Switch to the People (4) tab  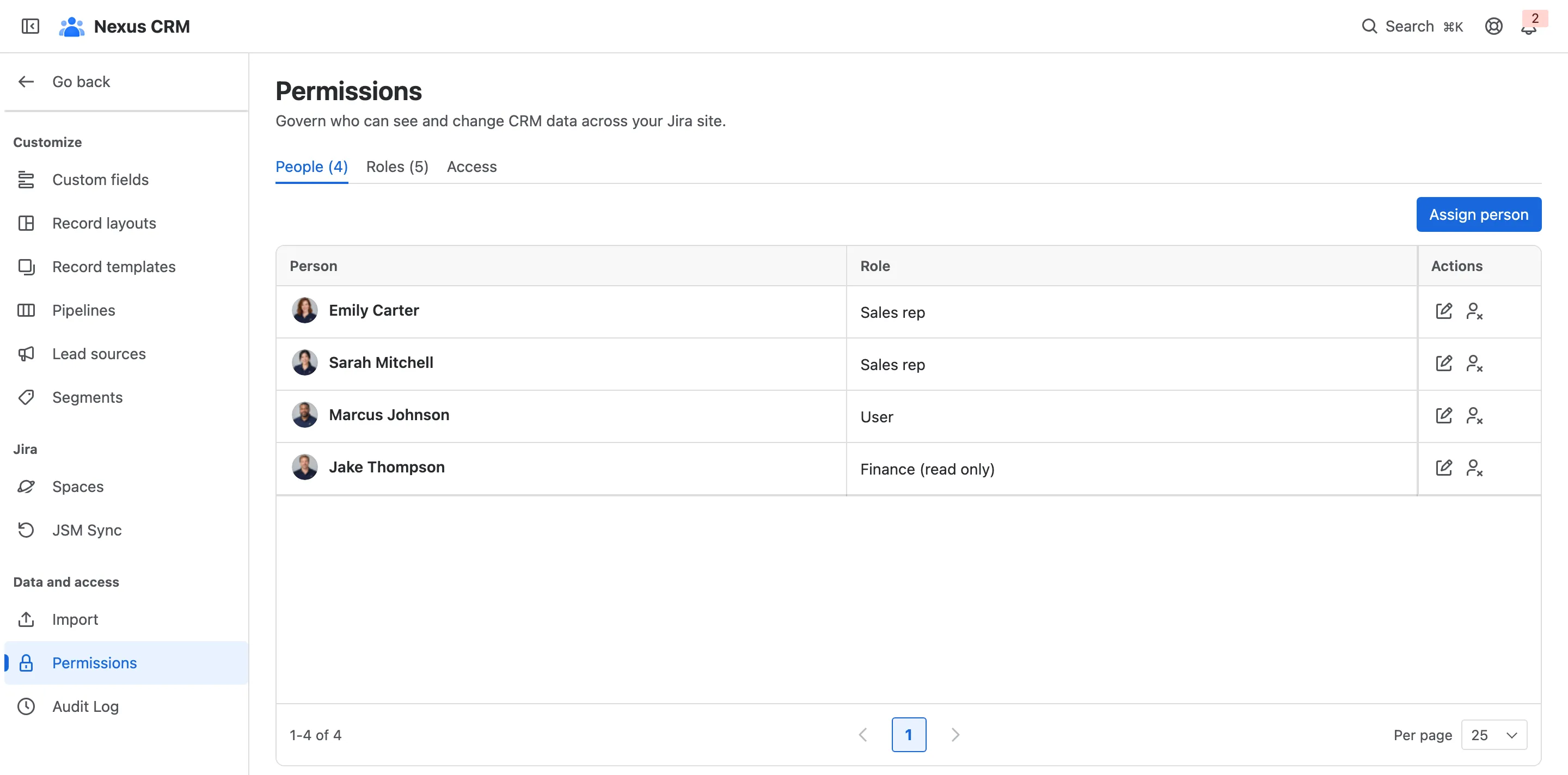pos(311,167)
